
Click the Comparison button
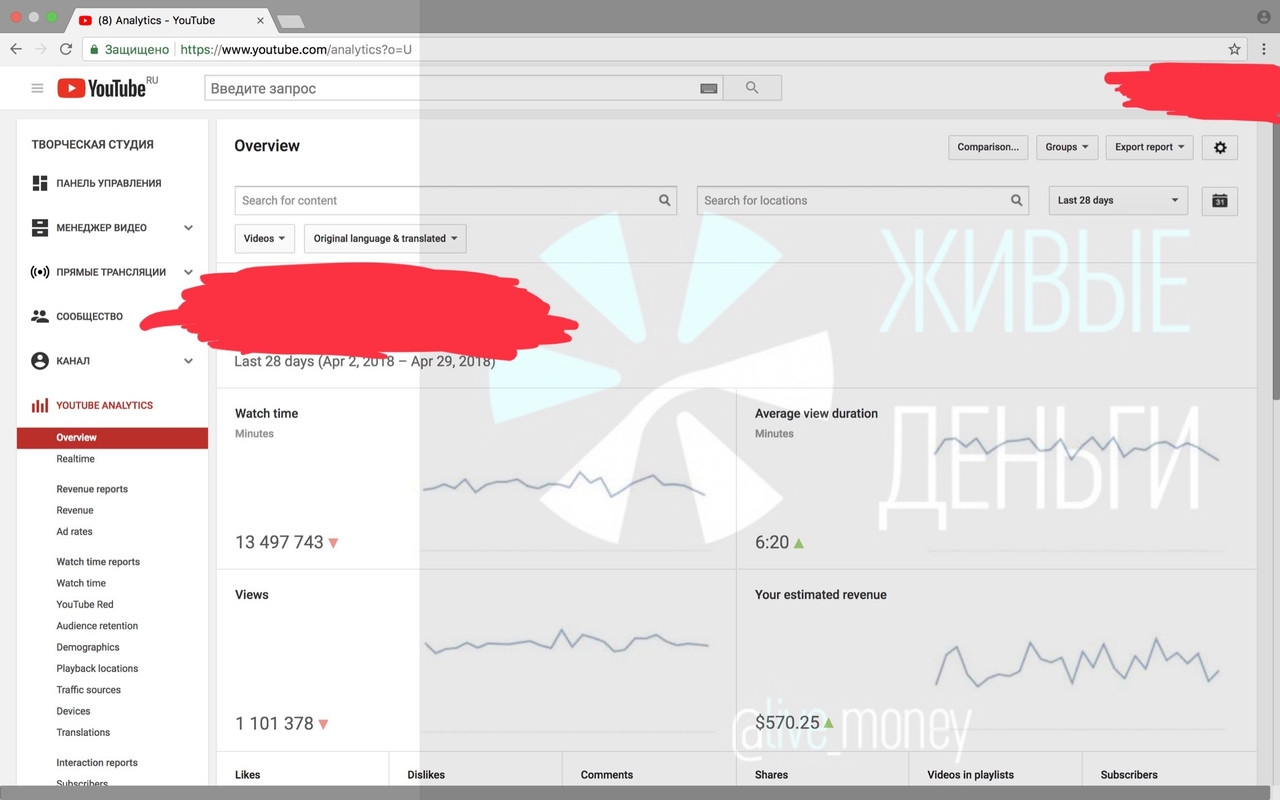coord(988,147)
